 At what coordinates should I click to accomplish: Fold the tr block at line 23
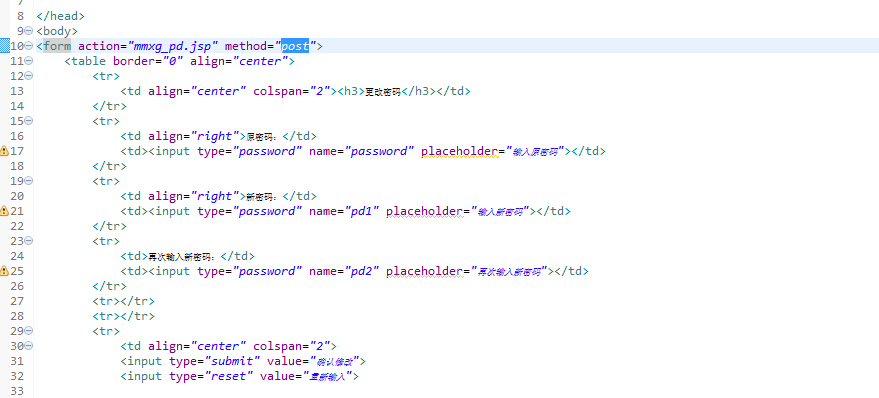(29, 240)
